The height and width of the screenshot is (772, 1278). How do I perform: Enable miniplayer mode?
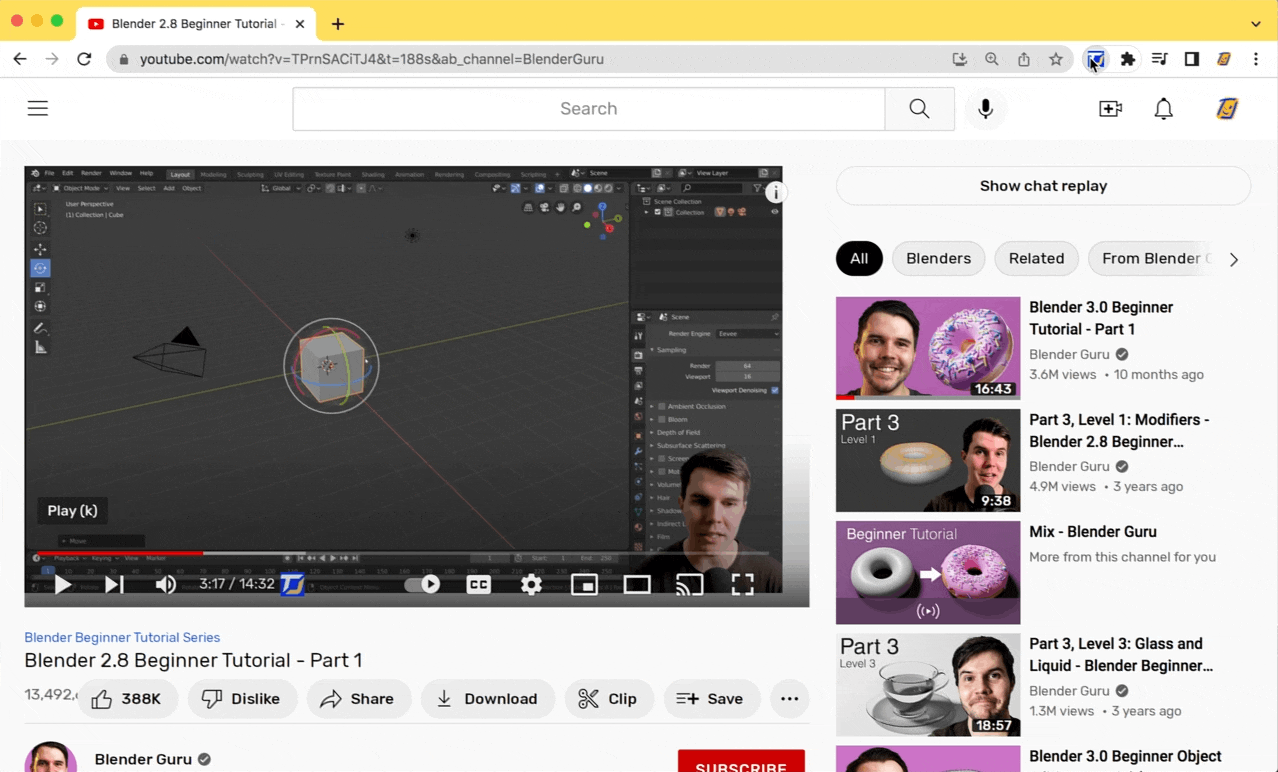tap(584, 584)
